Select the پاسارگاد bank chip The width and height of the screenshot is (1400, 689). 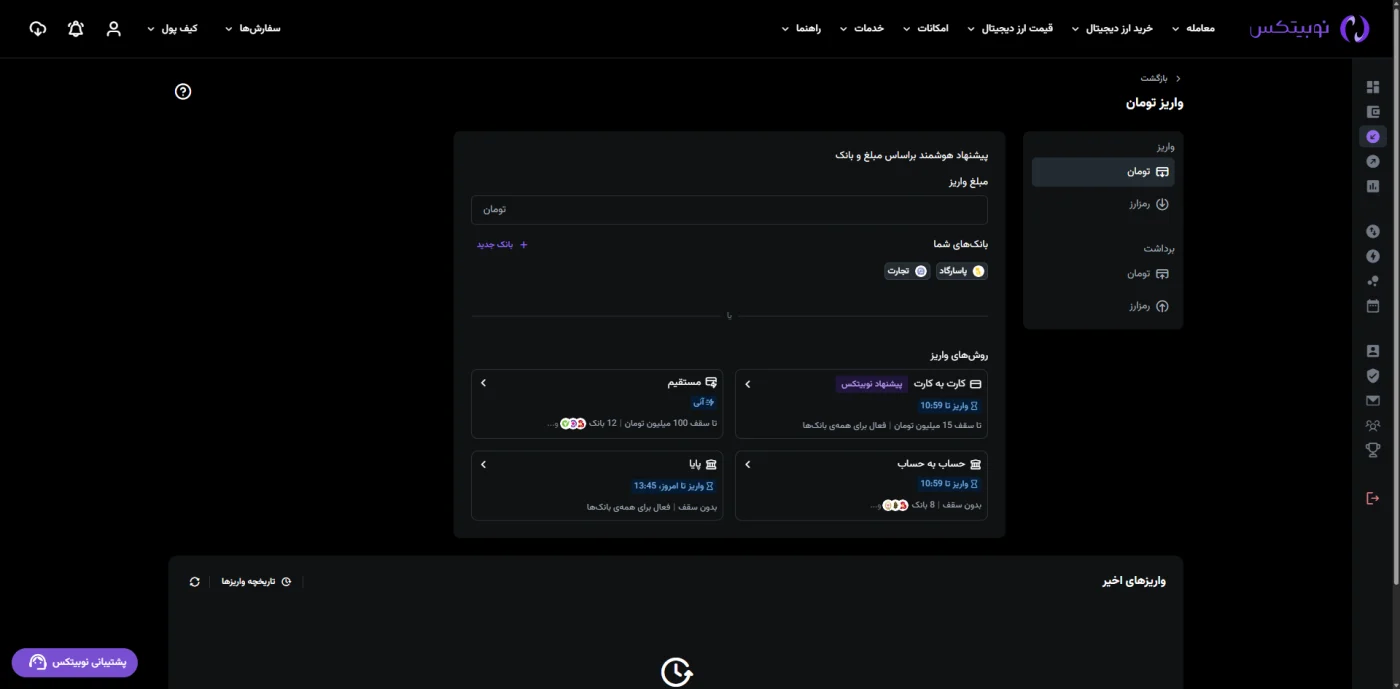pos(962,271)
